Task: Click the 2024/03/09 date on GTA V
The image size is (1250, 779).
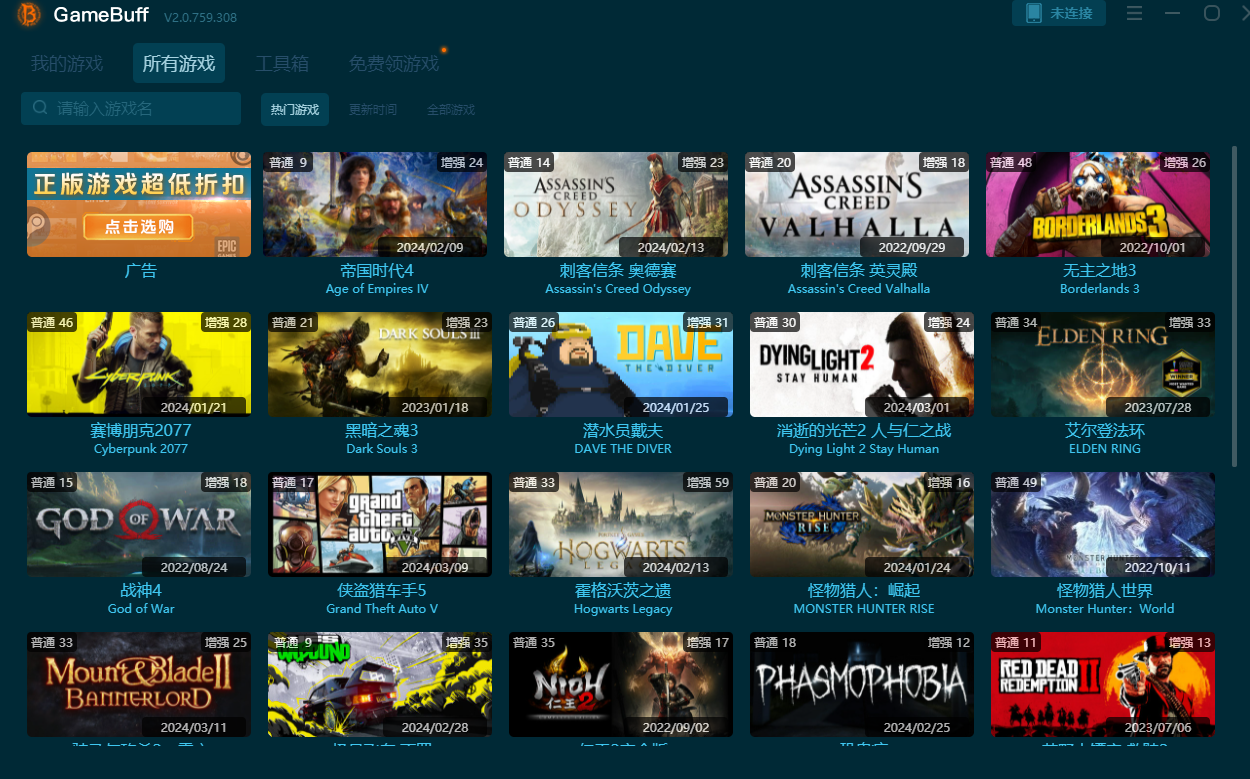Action: pos(435,567)
